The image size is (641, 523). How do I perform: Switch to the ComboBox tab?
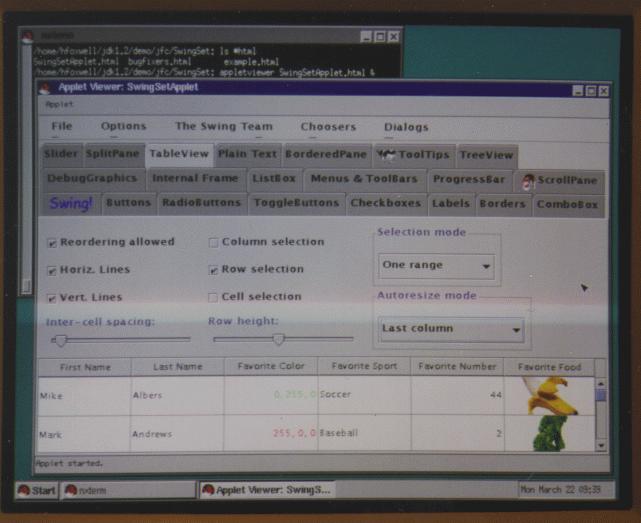pos(567,205)
